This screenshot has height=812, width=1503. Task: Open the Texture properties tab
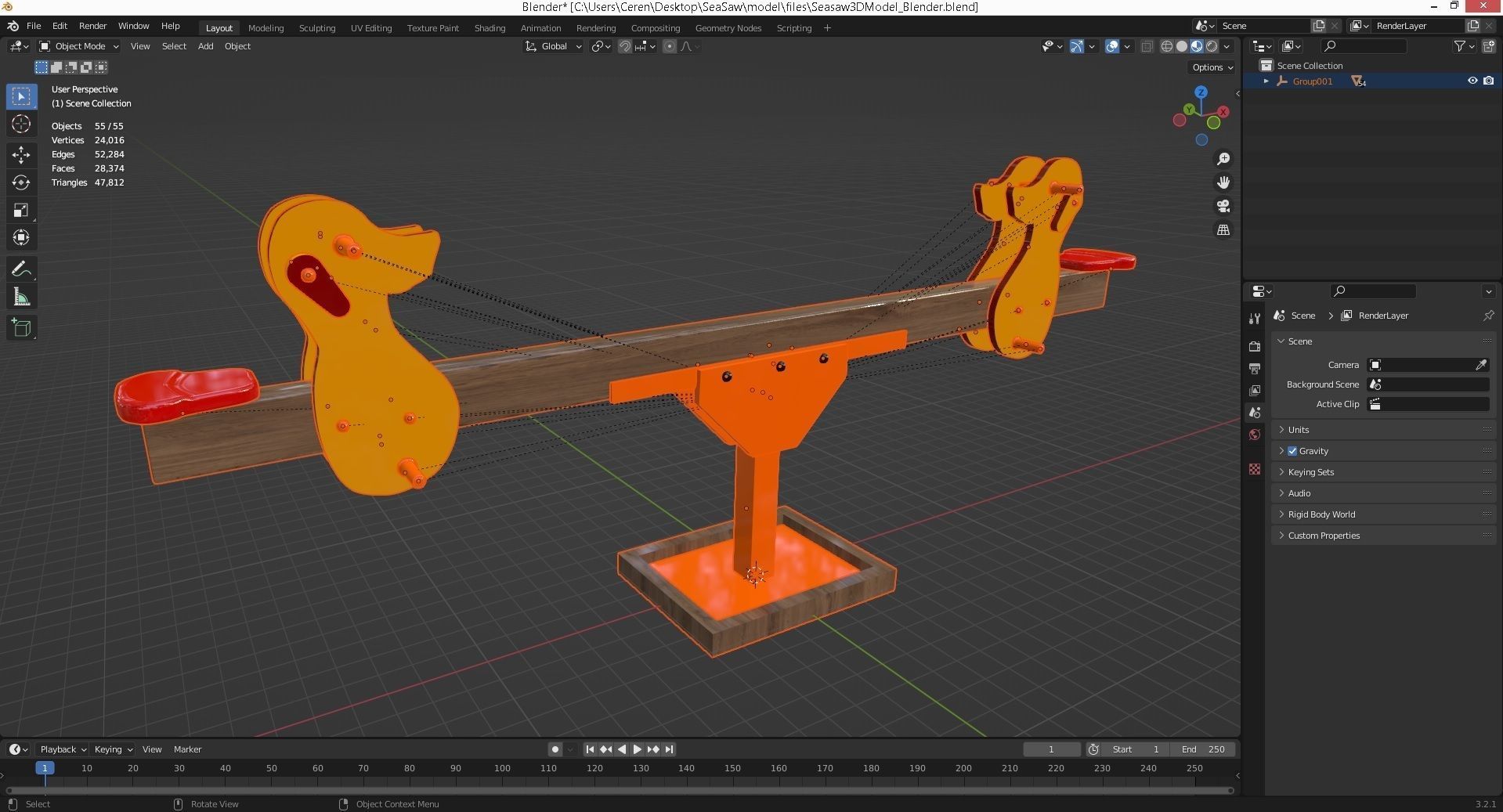coord(1255,468)
